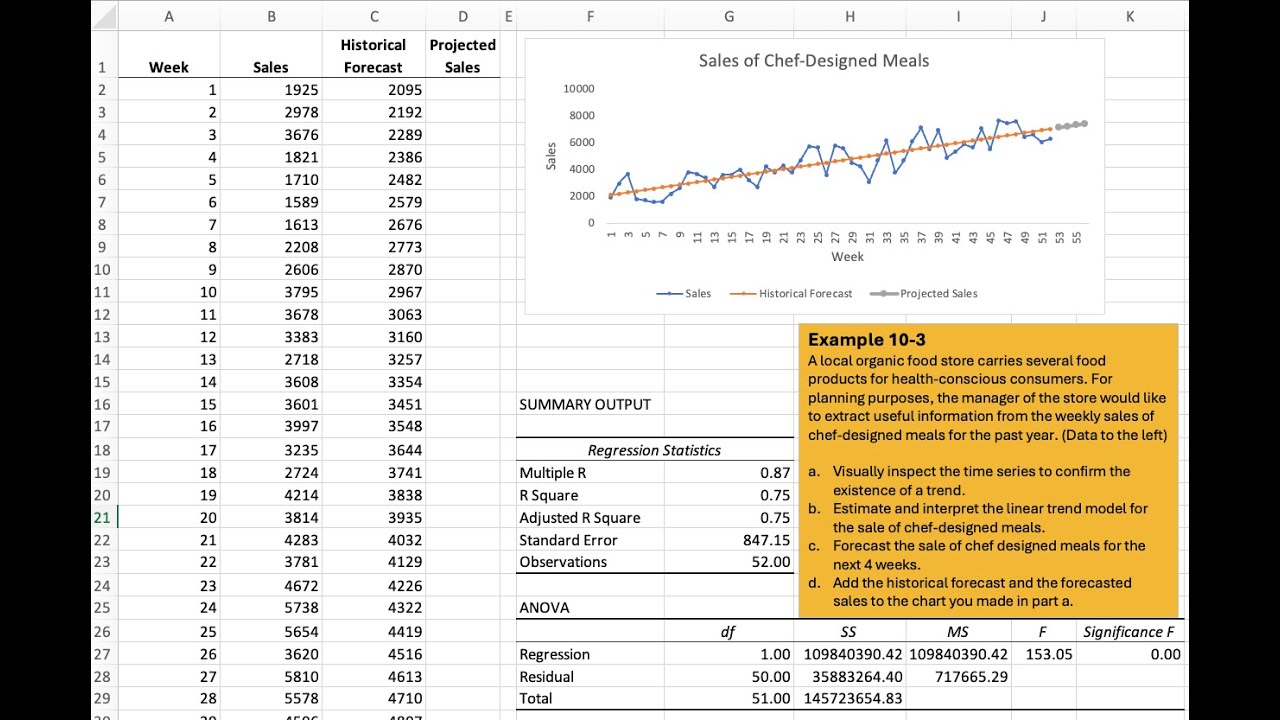The width and height of the screenshot is (1280, 720).
Task: Select the Residual SS value 35883264.40
Action: click(850, 677)
